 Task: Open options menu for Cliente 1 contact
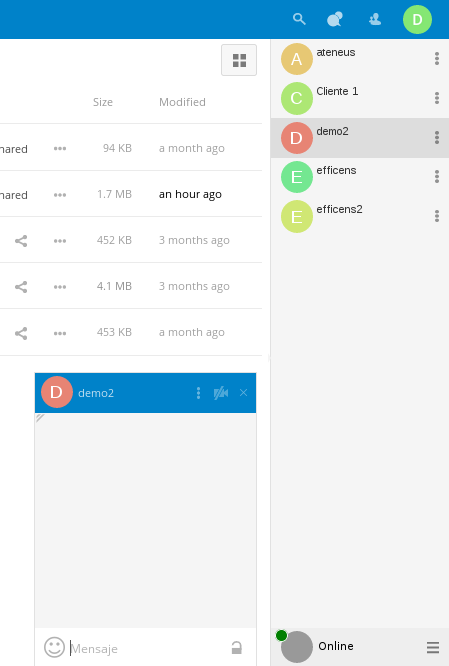point(437,98)
